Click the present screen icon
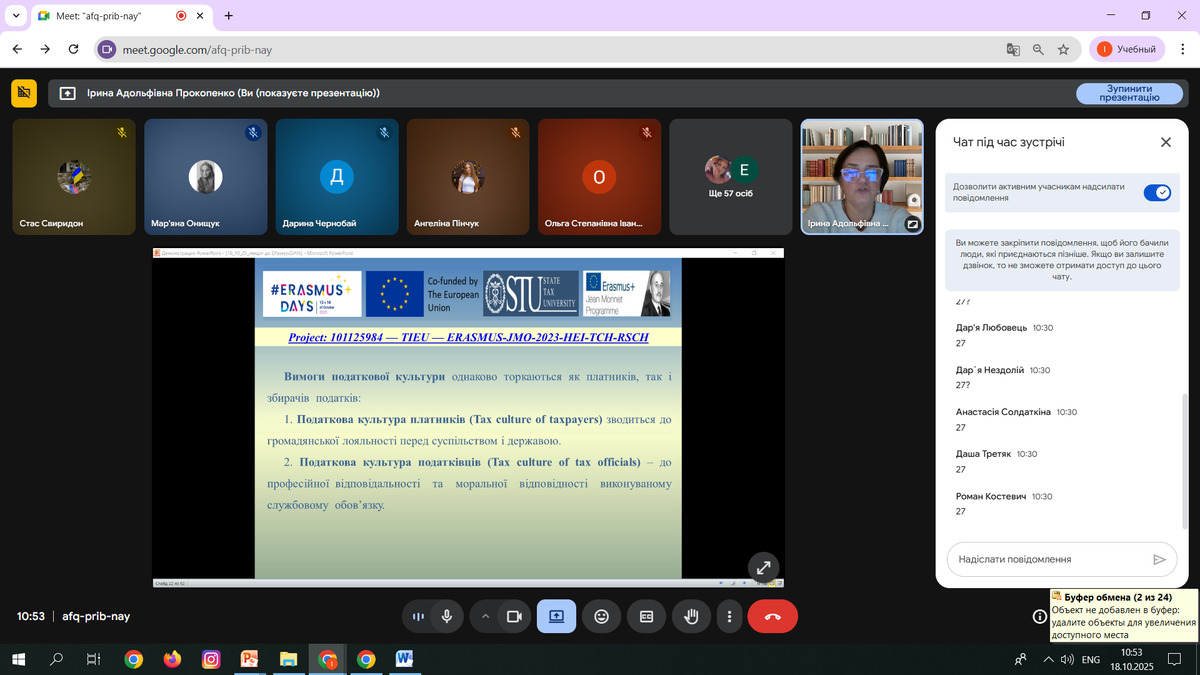Screen dimensions: 1200x675 point(556,617)
